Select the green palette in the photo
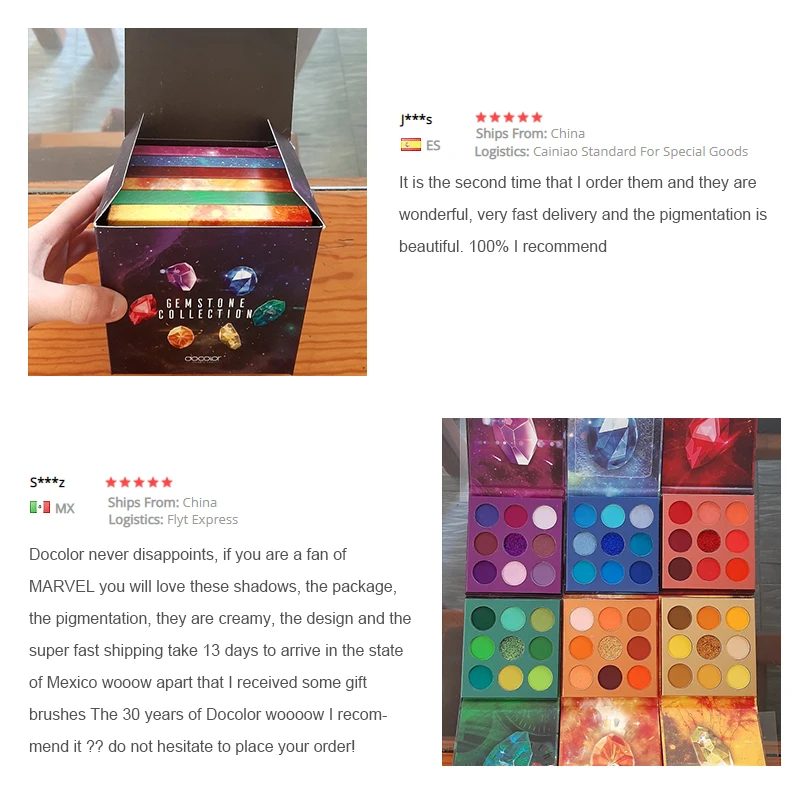The width and height of the screenshot is (800, 800). (511, 648)
